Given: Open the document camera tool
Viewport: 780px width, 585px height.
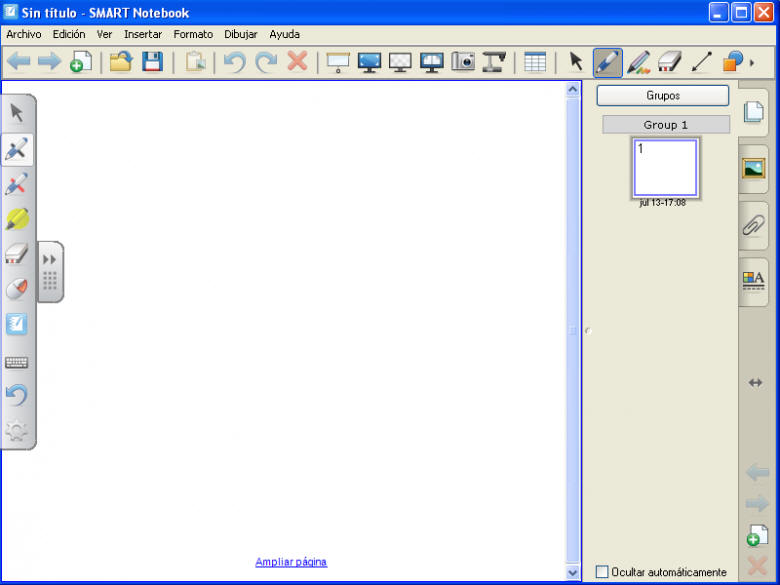Looking at the screenshot, I should point(494,62).
